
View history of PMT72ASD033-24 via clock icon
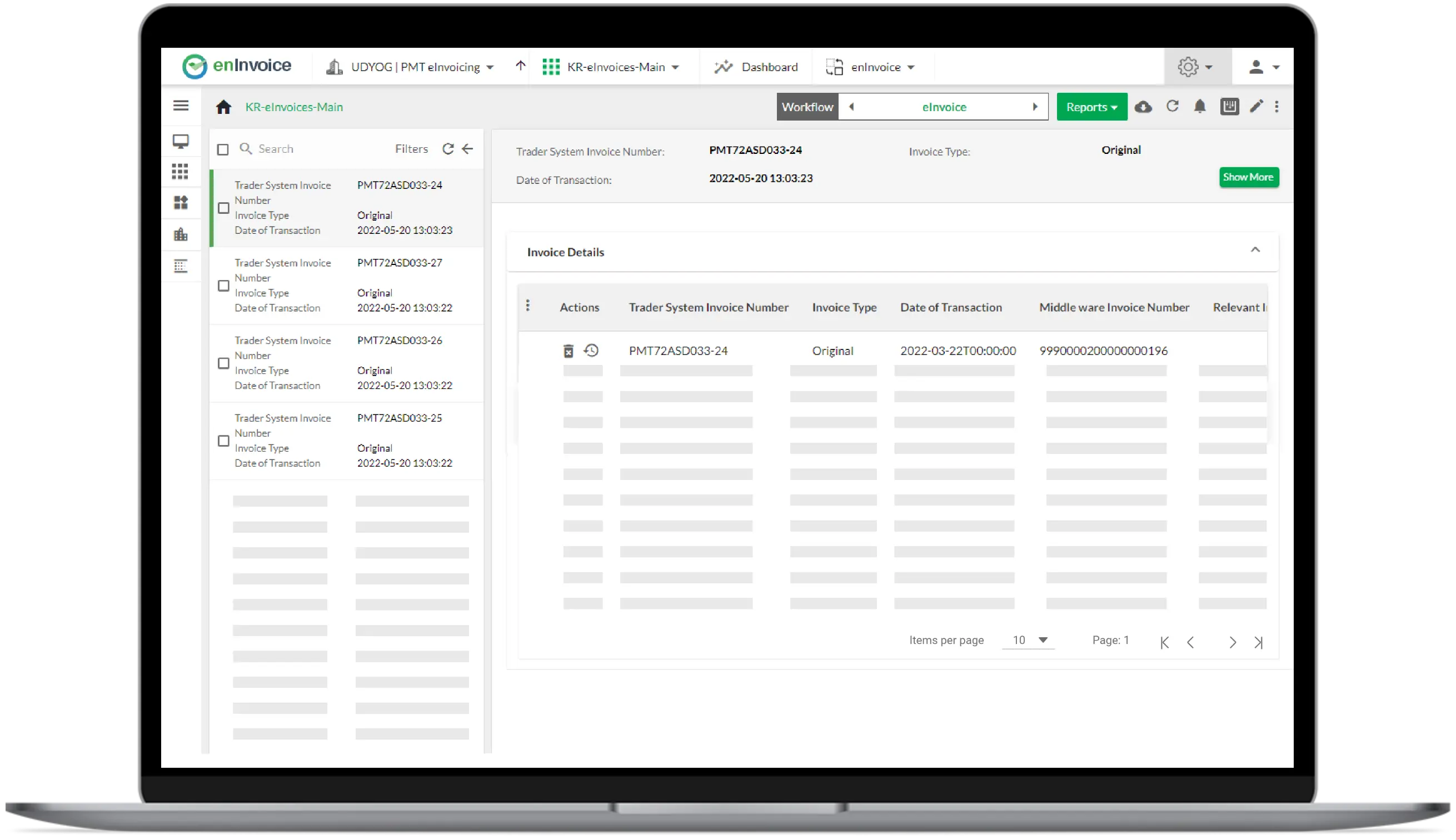[x=591, y=350]
